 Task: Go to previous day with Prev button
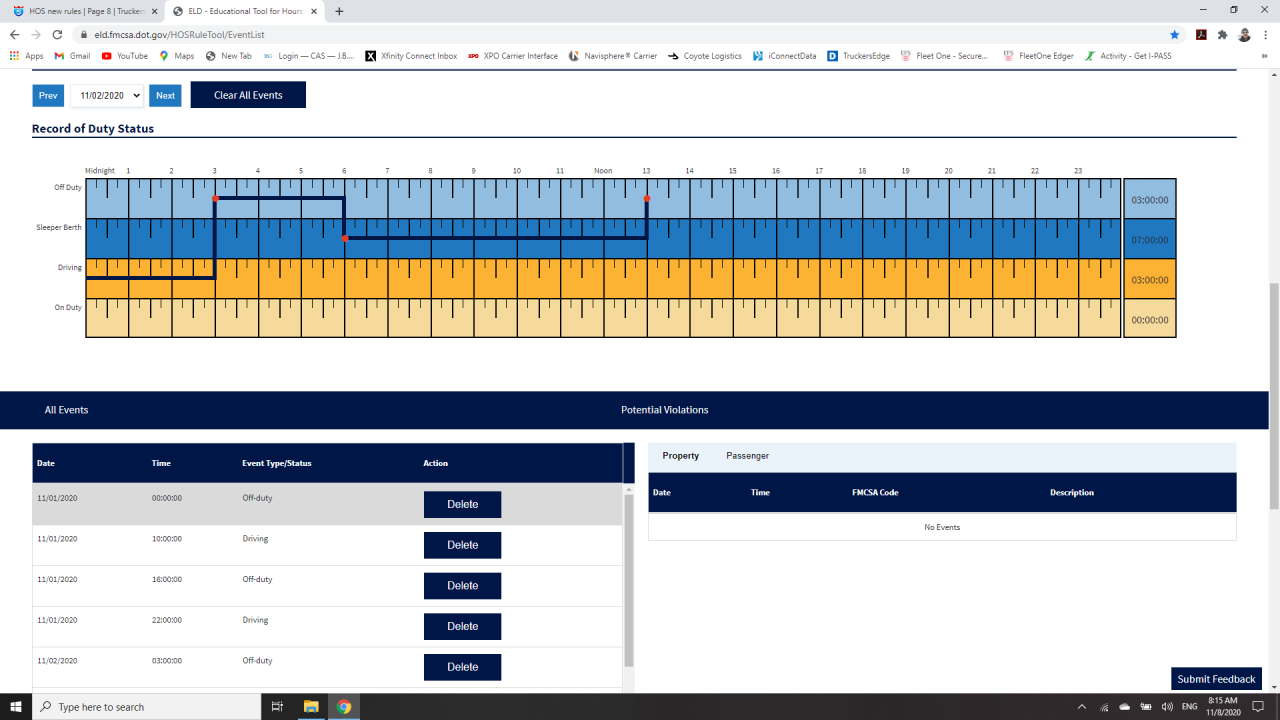(x=48, y=96)
